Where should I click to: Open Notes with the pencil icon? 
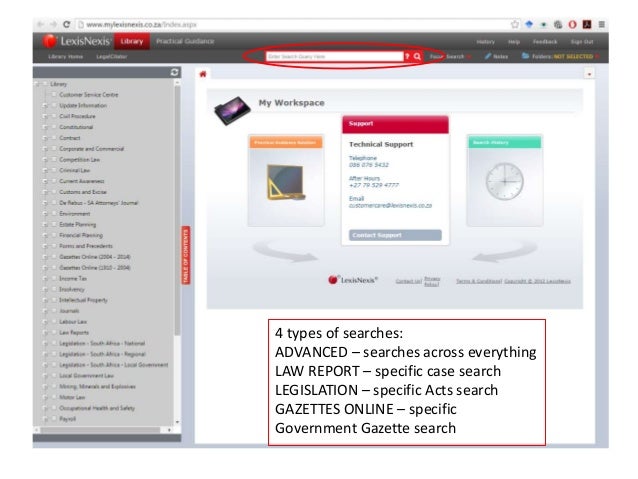(x=487, y=56)
